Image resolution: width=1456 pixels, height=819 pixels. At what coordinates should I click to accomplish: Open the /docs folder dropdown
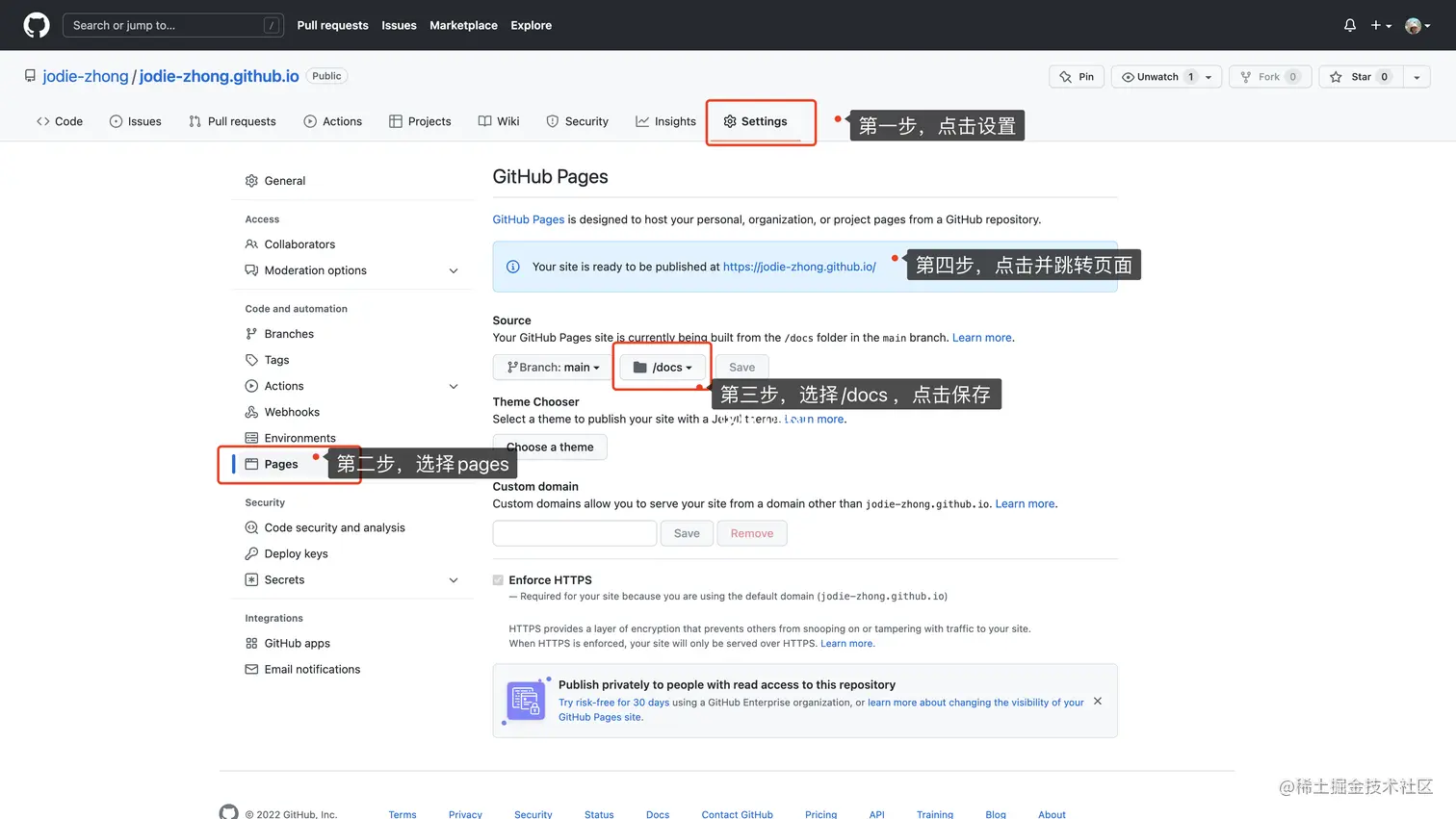(663, 368)
